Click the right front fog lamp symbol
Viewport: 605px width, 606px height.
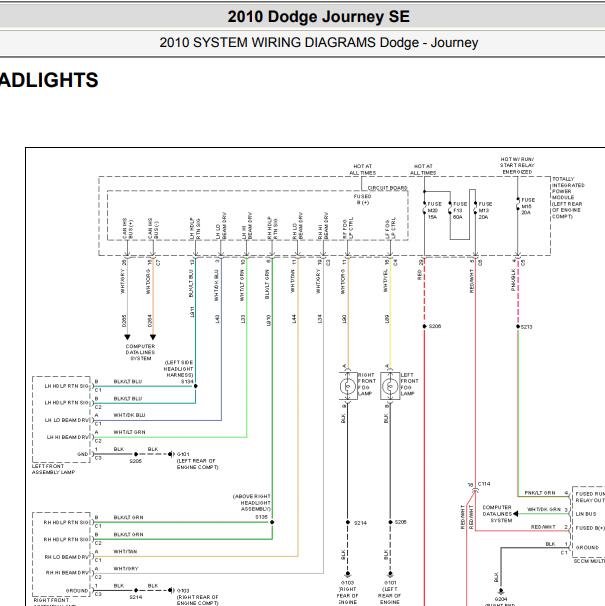[x=348, y=386]
